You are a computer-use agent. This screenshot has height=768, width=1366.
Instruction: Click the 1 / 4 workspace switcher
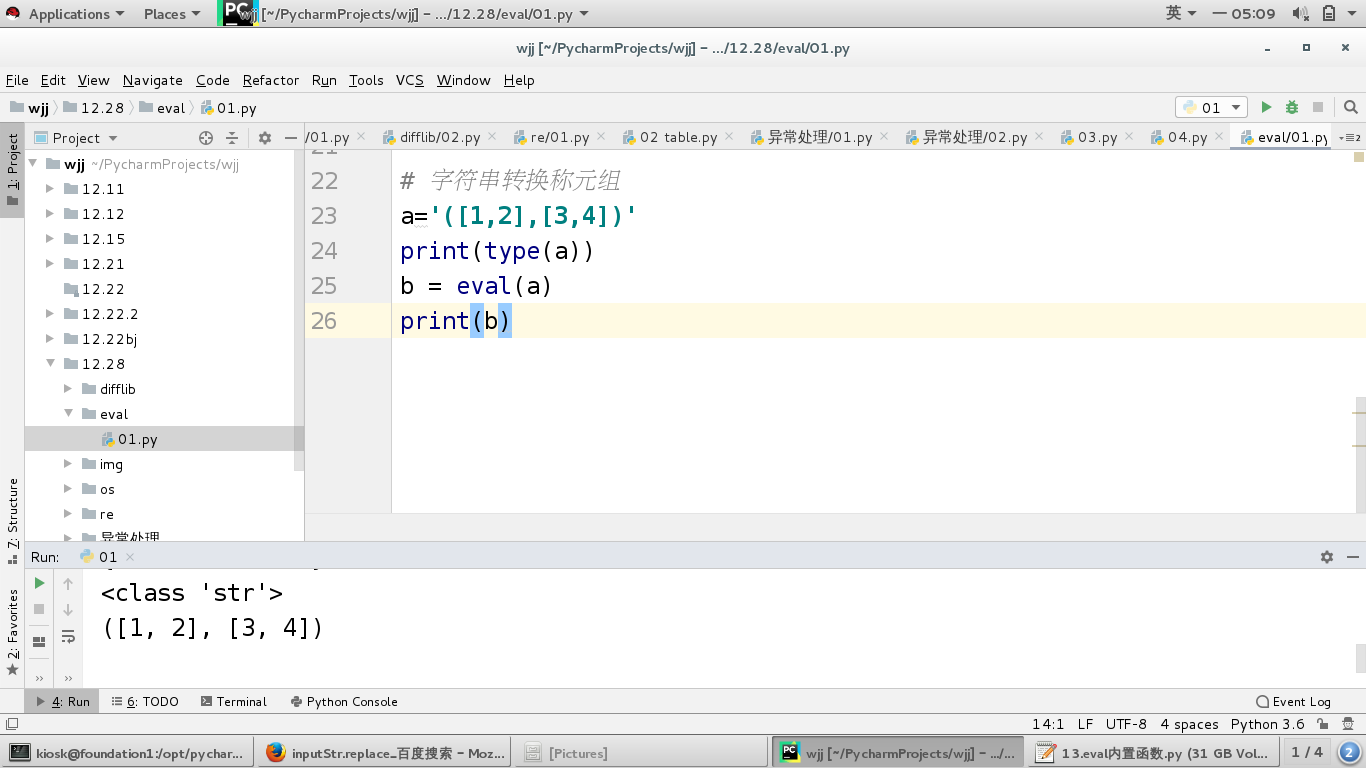1306,752
